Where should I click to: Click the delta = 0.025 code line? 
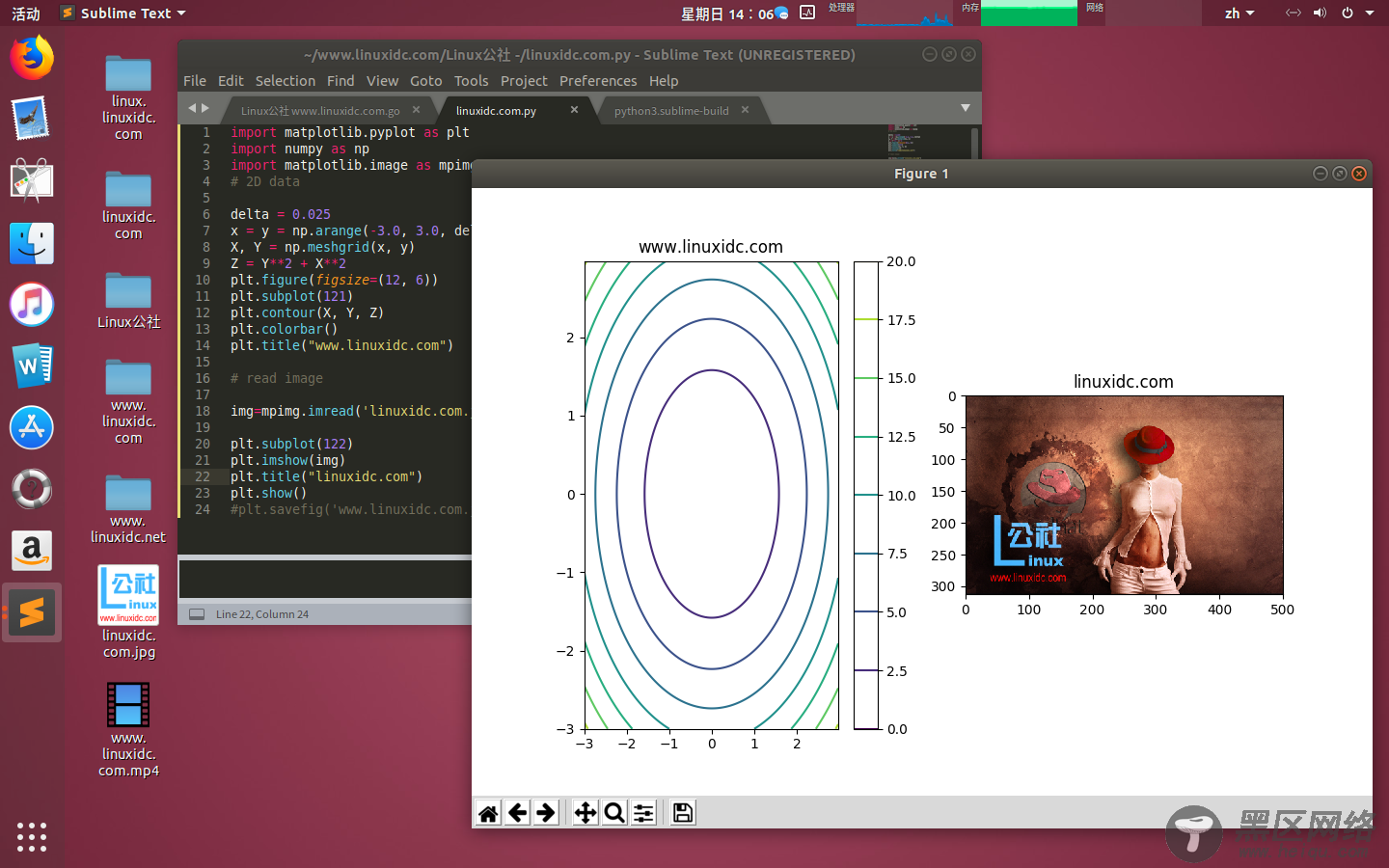(280, 214)
